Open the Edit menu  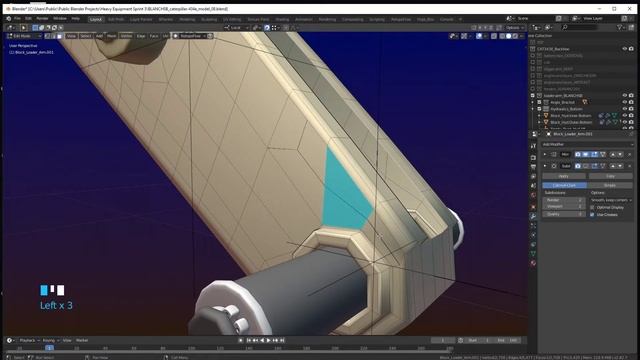tap(28, 18)
